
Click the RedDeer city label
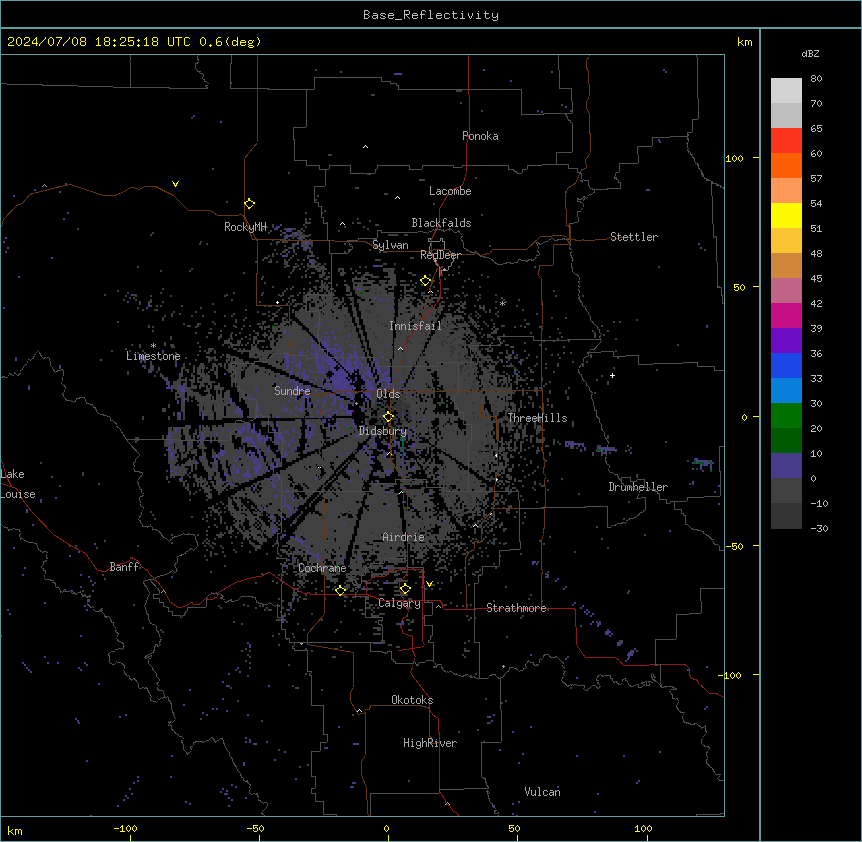pos(440,255)
